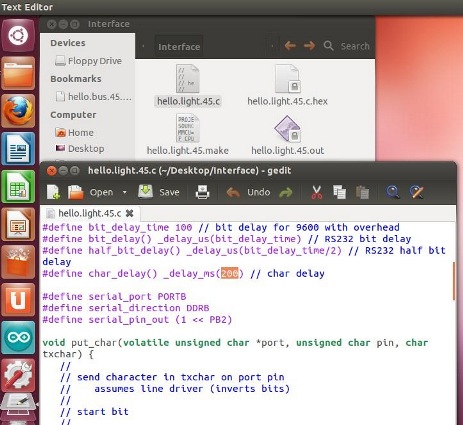Open Ubuntu Software Center launcher icon
This screenshot has width=463, height=425.
click(x=18, y=262)
